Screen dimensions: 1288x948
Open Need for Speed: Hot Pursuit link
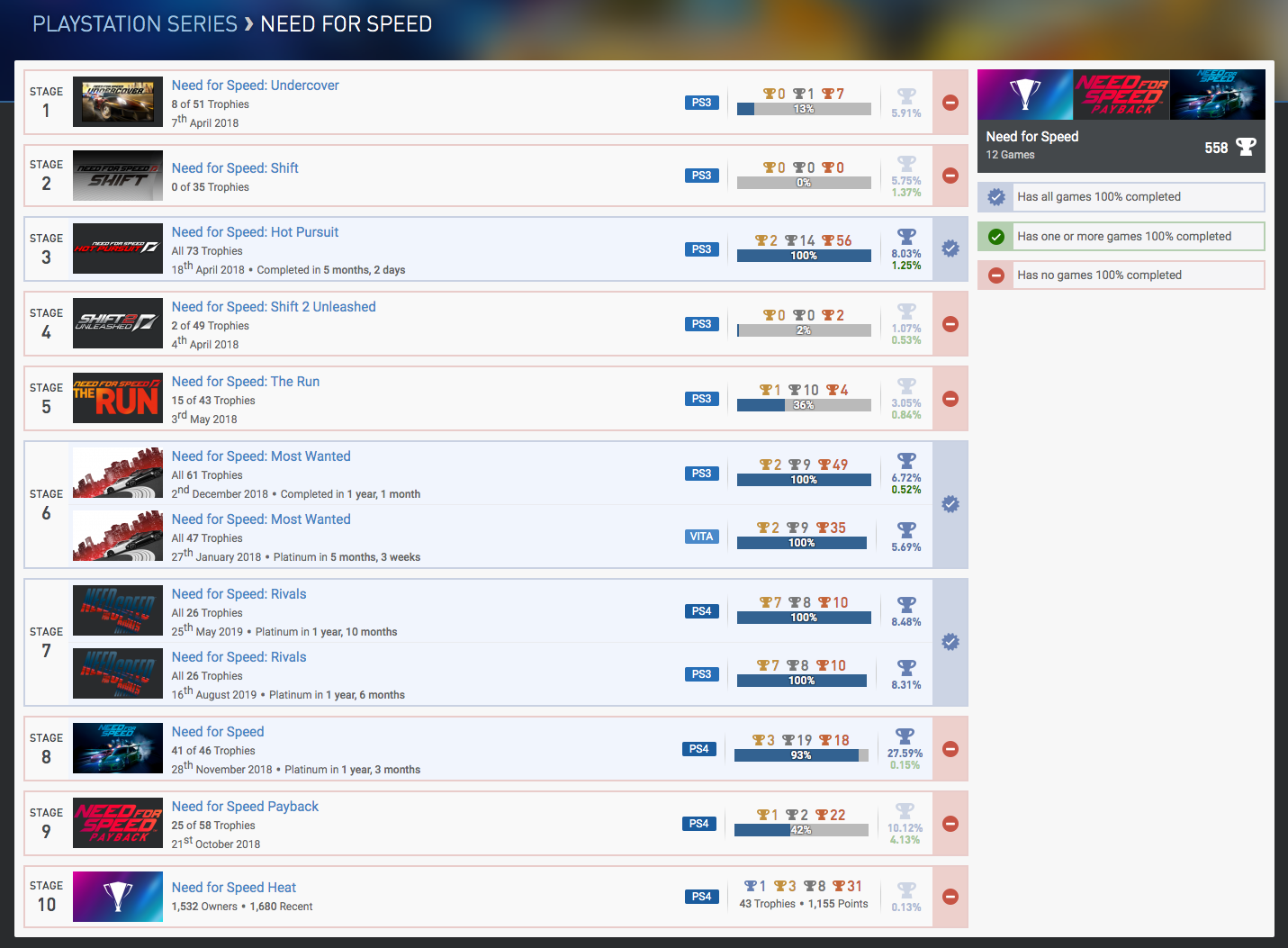(255, 232)
